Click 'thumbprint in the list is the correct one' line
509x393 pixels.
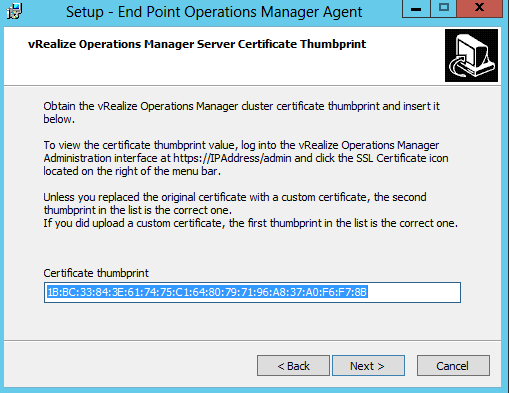click(x=138, y=210)
